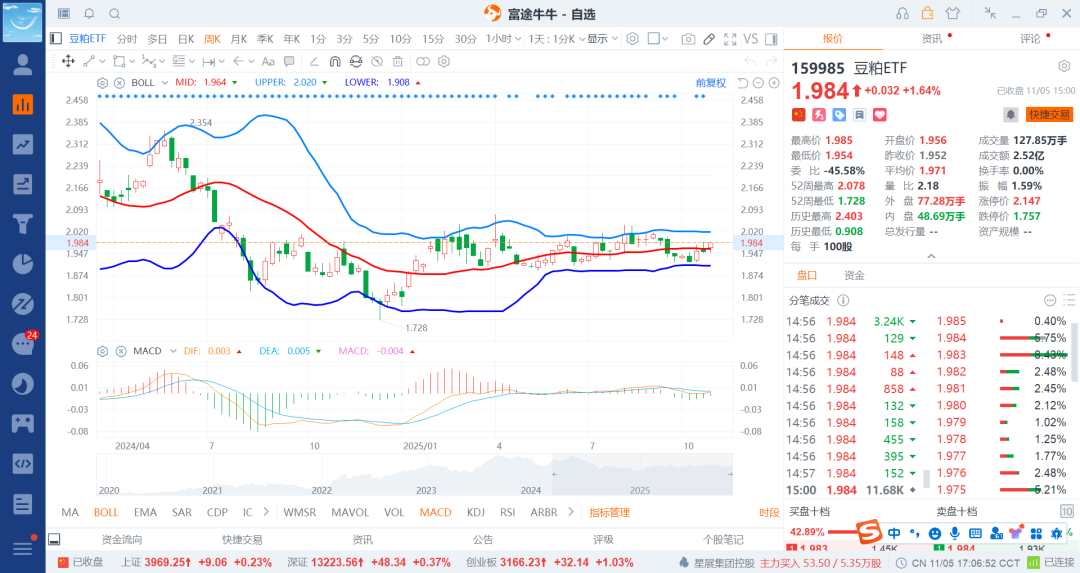Open the game controller sidebar icon
Image resolution: width=1080 pixels, height=573 pixels.
tap(23, 423)
